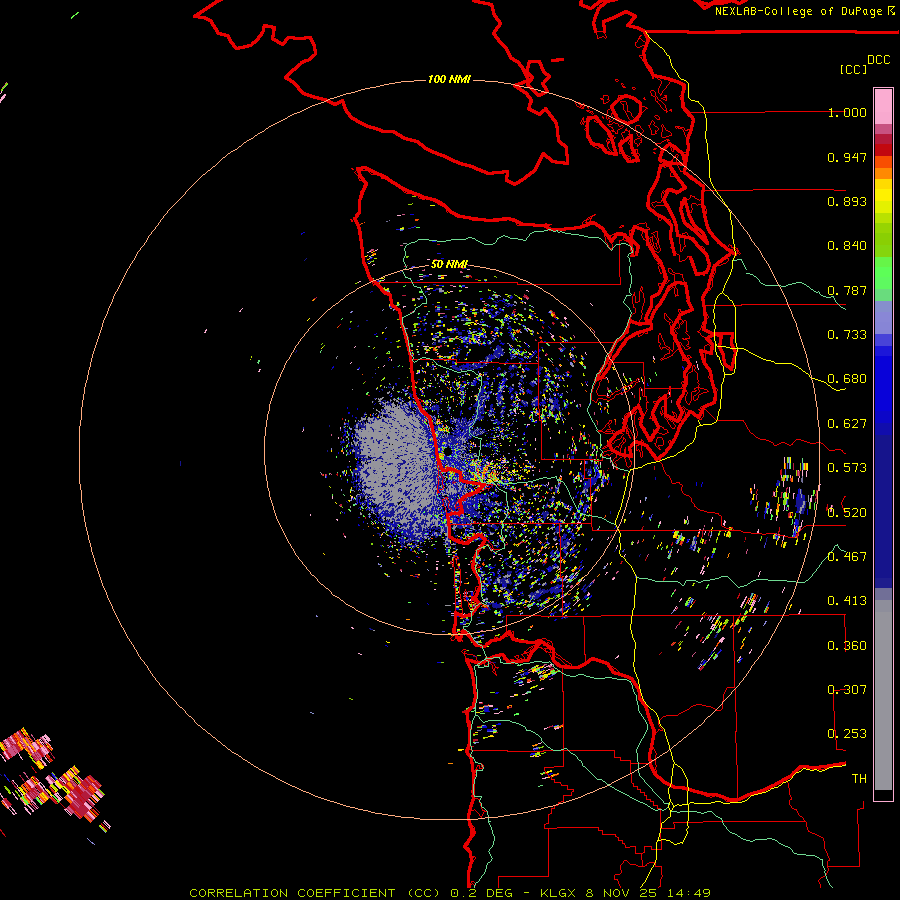This screenshot has width=900, height=900.
Task: Pick the orange swatch on the color bar
Action: tap(883, 173)
